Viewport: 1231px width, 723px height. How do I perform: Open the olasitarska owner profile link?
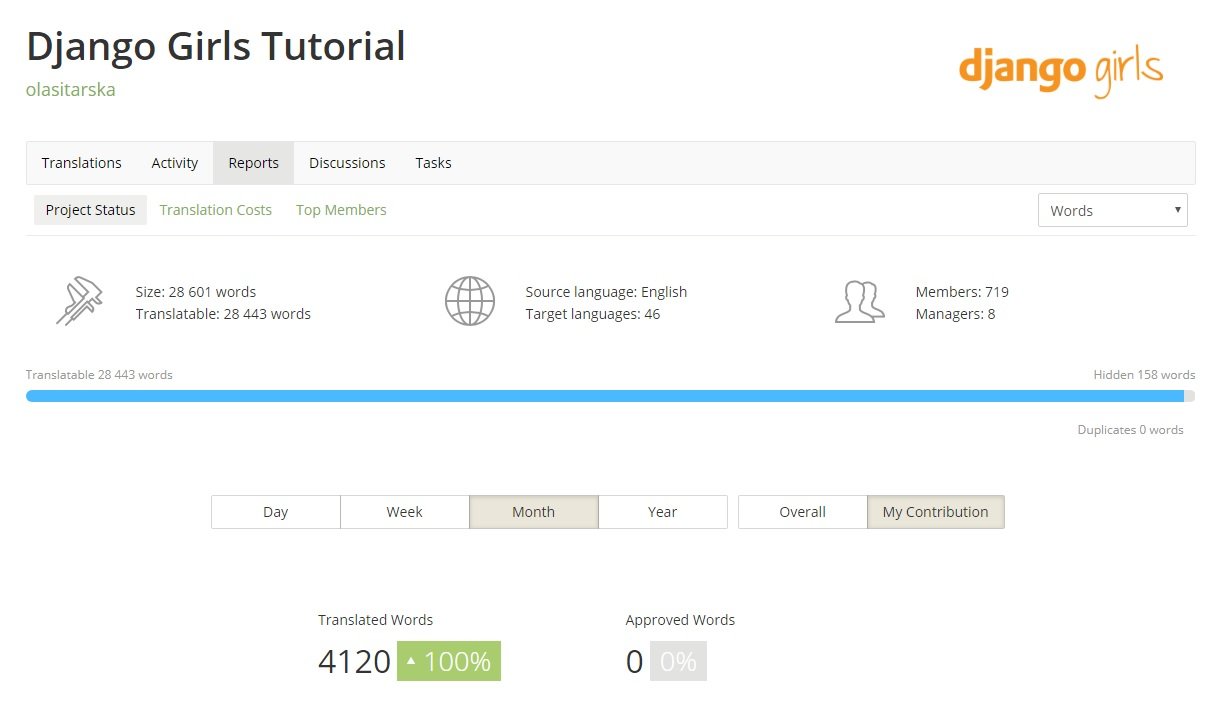(x=71, y=89)
